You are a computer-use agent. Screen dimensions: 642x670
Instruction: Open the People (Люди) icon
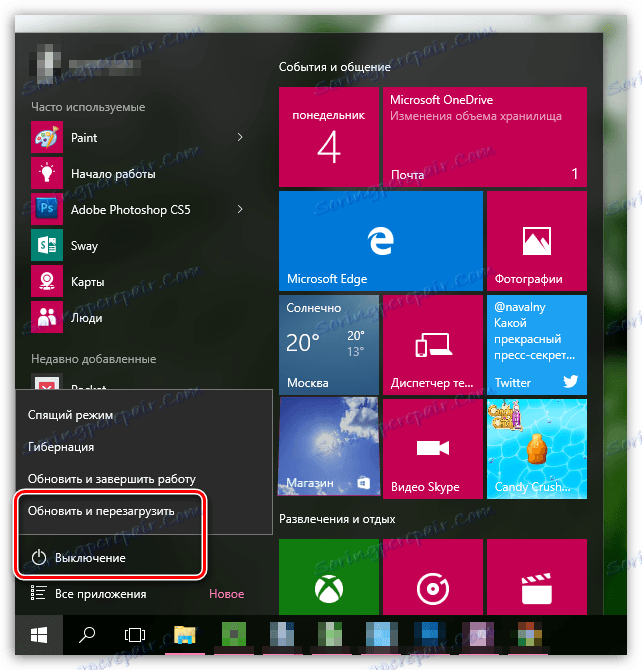47,317
